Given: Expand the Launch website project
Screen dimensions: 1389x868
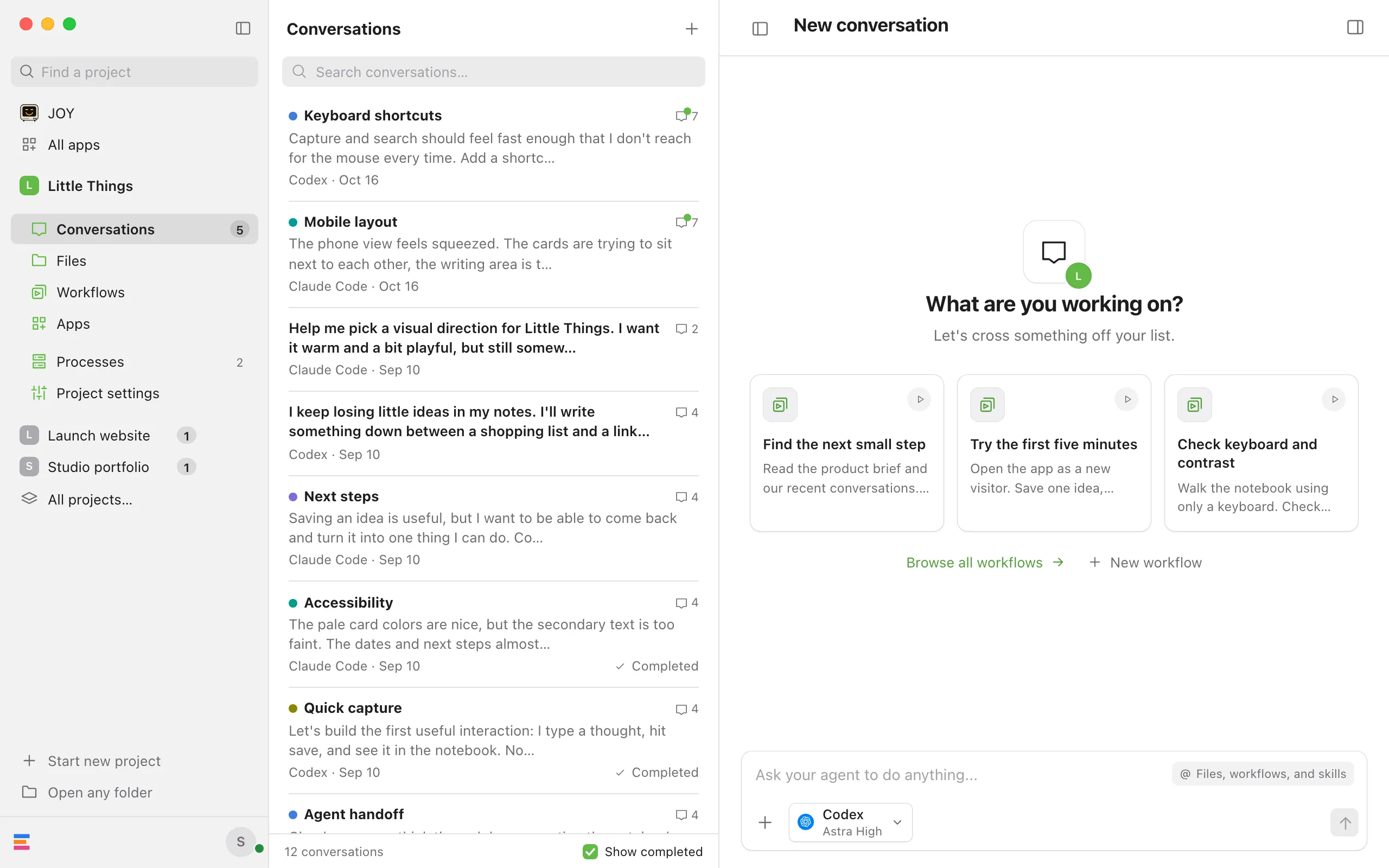Looking at the screenshot, I should point(135,435).
